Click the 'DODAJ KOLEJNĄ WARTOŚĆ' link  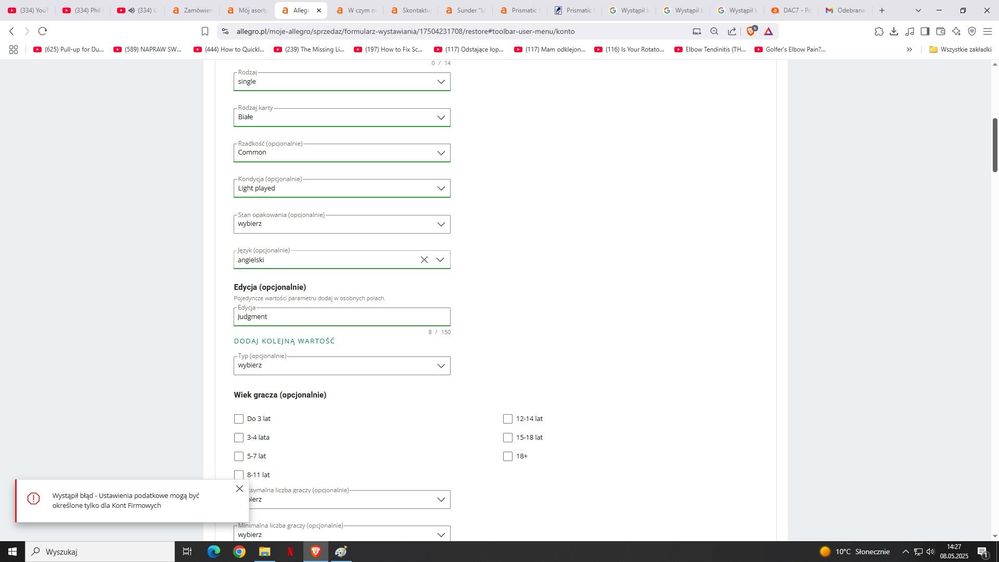[x=284, y=341]
